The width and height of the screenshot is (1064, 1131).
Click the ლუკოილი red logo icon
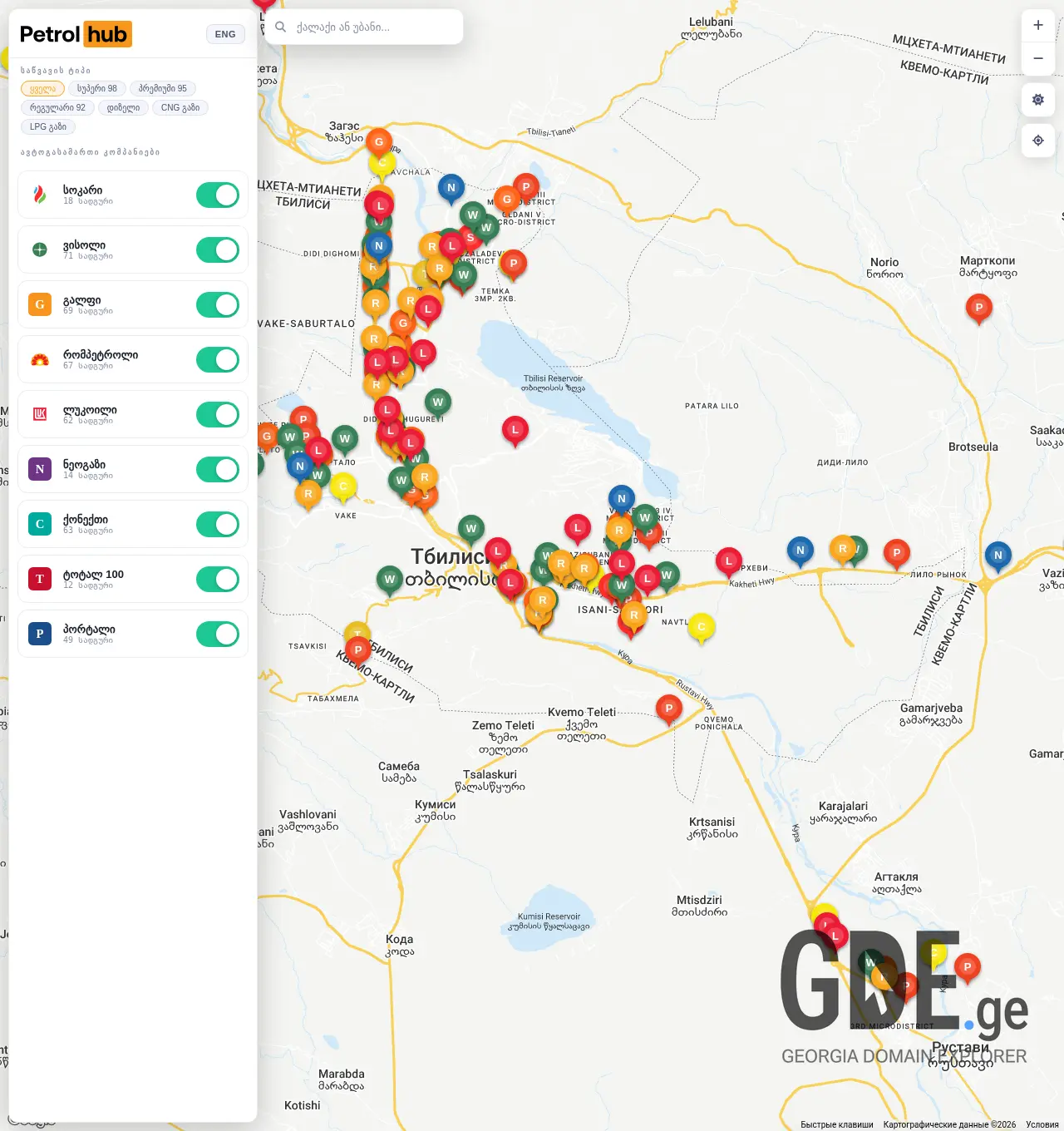[40, 415]
